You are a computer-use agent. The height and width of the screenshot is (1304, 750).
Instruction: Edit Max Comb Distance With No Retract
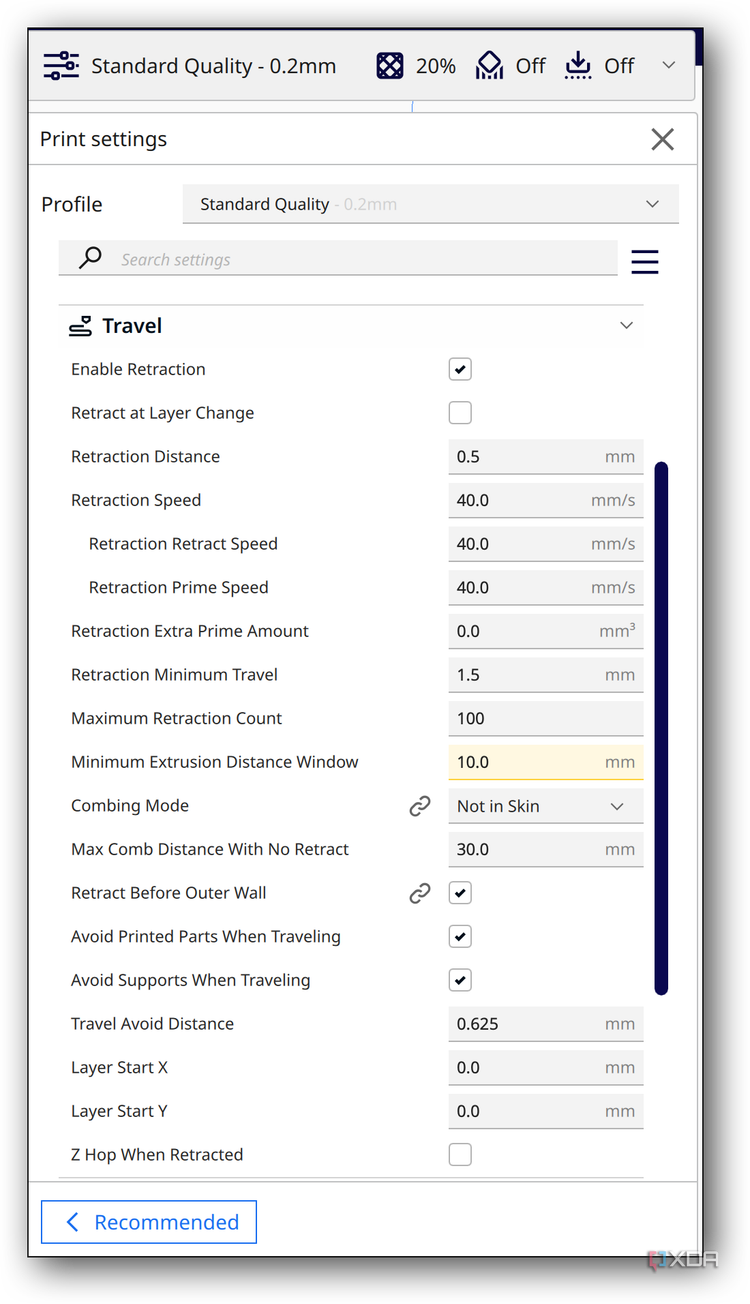coord(546,849)
